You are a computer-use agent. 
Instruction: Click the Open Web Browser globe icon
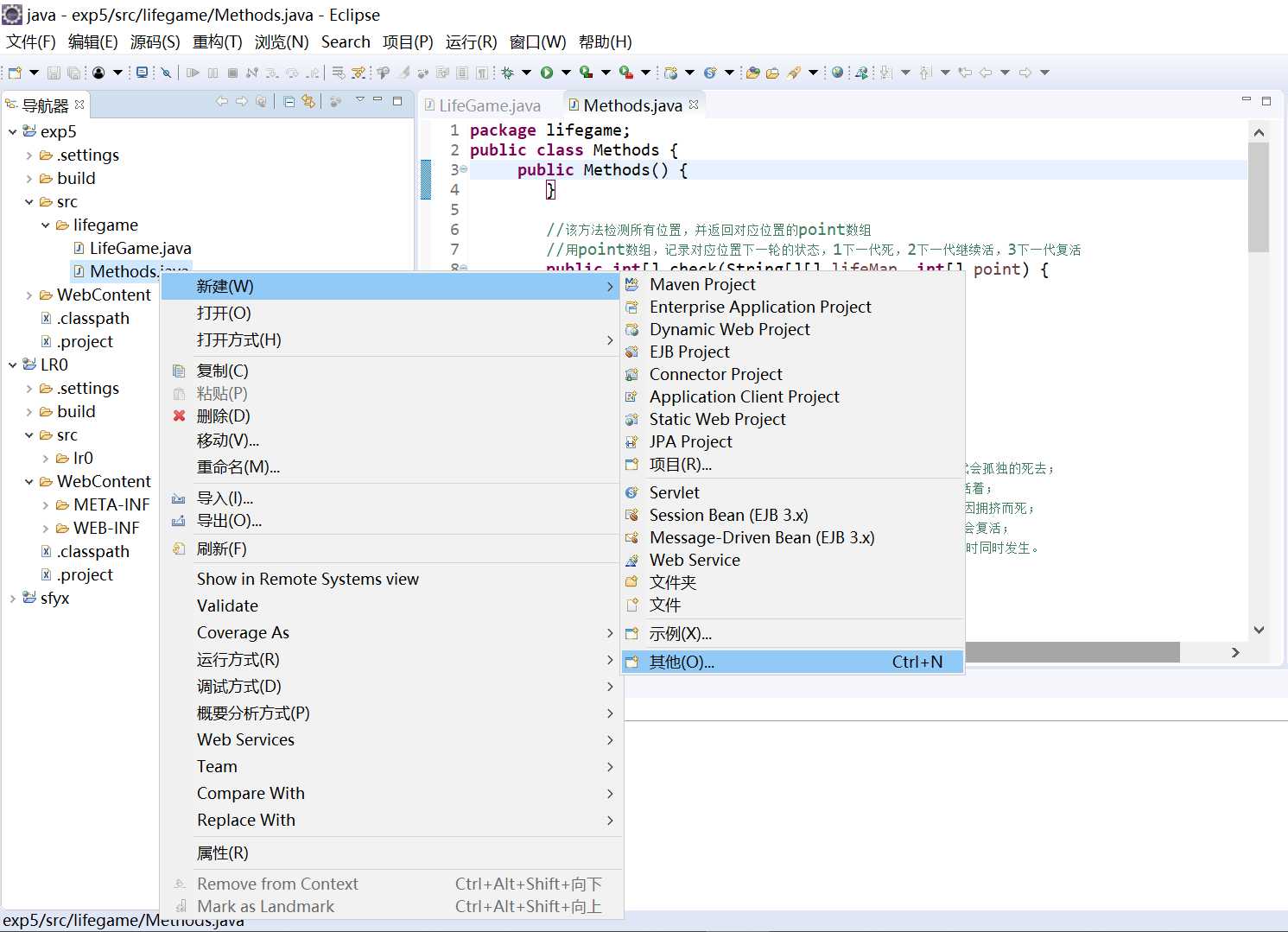point(837,73)
